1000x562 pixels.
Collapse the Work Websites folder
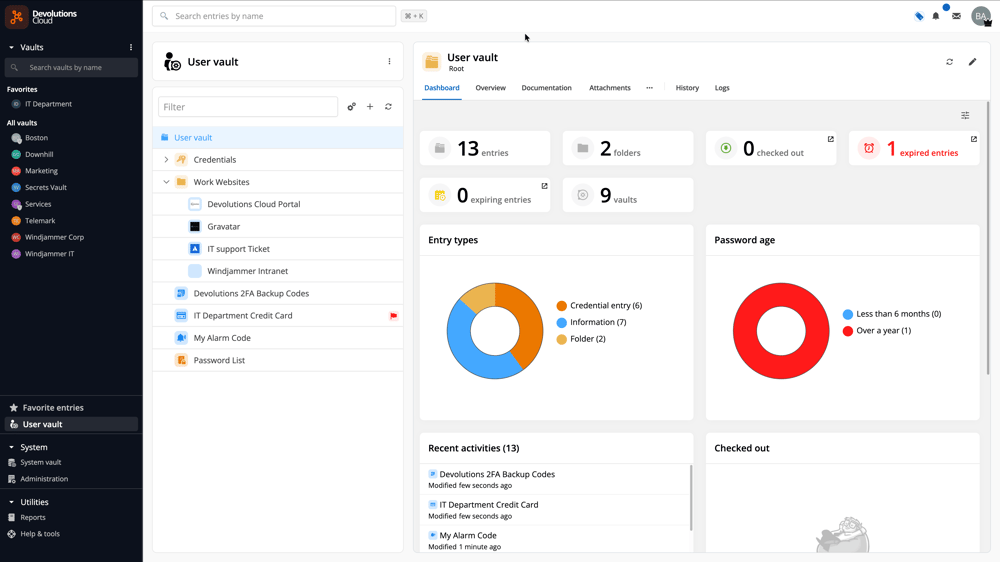[166, 182]
